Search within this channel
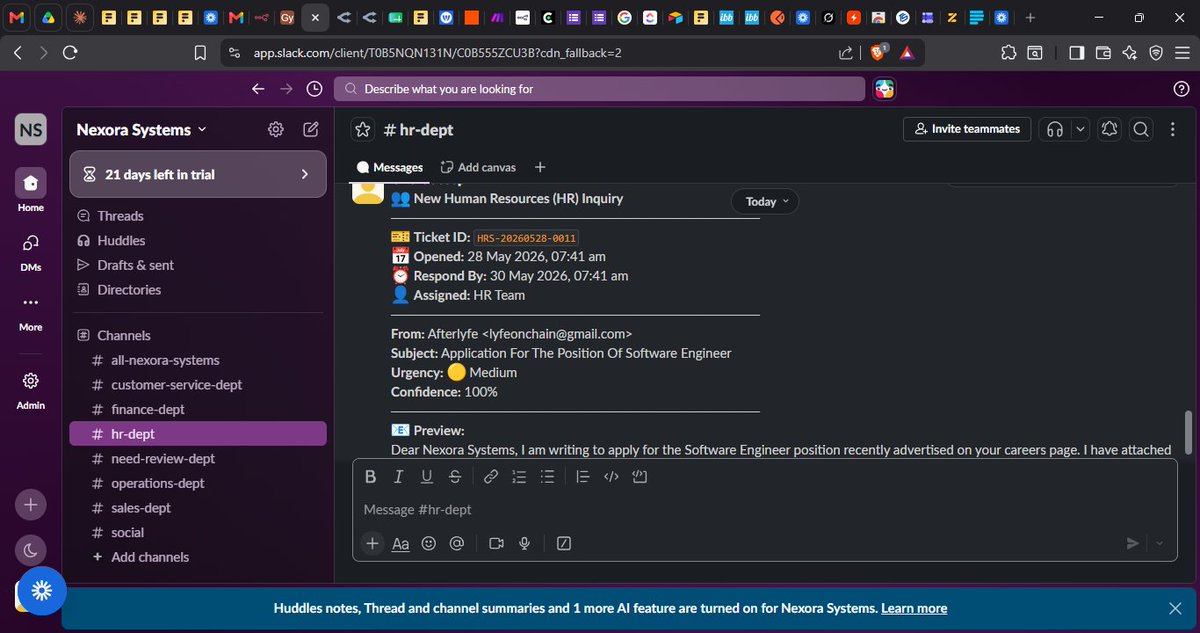The height and width of the screenshot is (633, 1200). point(1141,129)
